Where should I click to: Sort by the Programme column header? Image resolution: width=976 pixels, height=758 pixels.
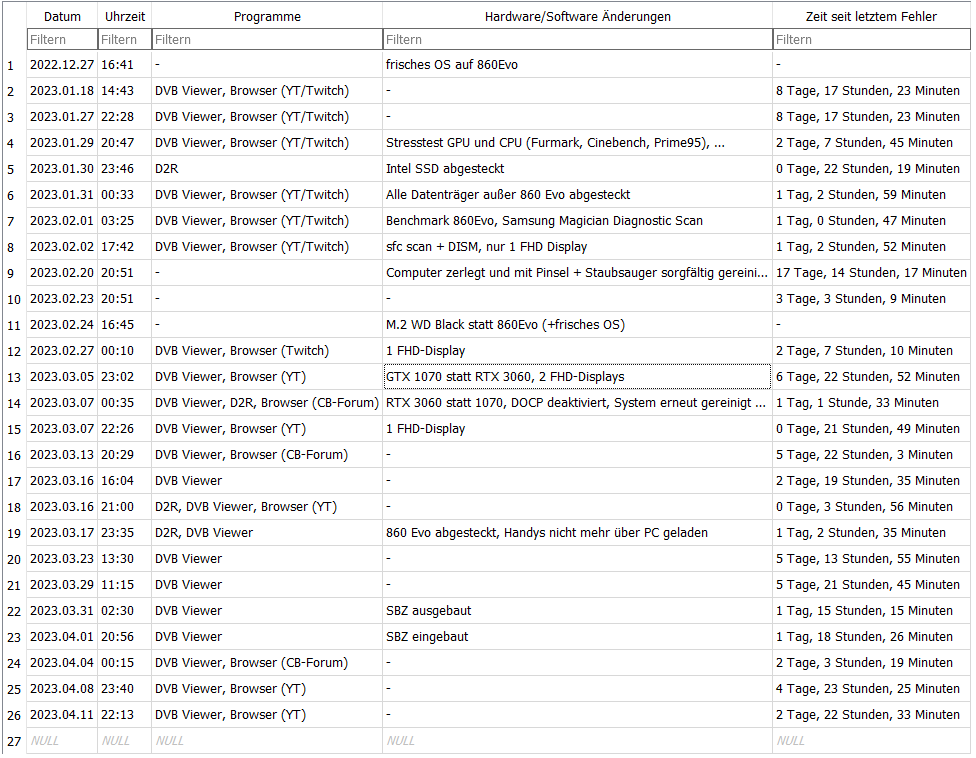[267, 16]
